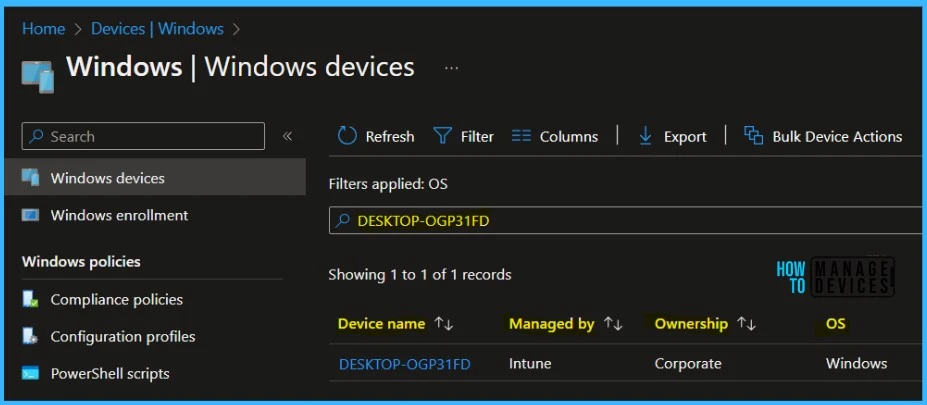927x405 pixels.
Task: Sort by Ownership arrows
Action: pos(747,323)
